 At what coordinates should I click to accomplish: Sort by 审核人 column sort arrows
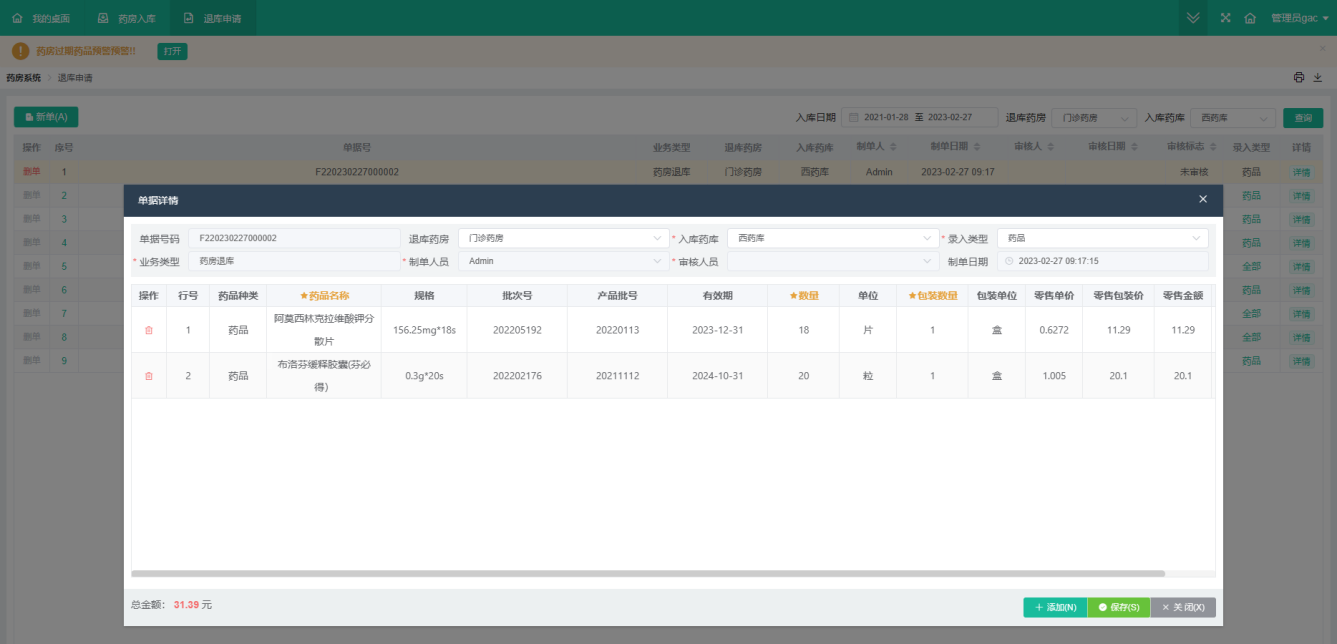[1053, 147]
